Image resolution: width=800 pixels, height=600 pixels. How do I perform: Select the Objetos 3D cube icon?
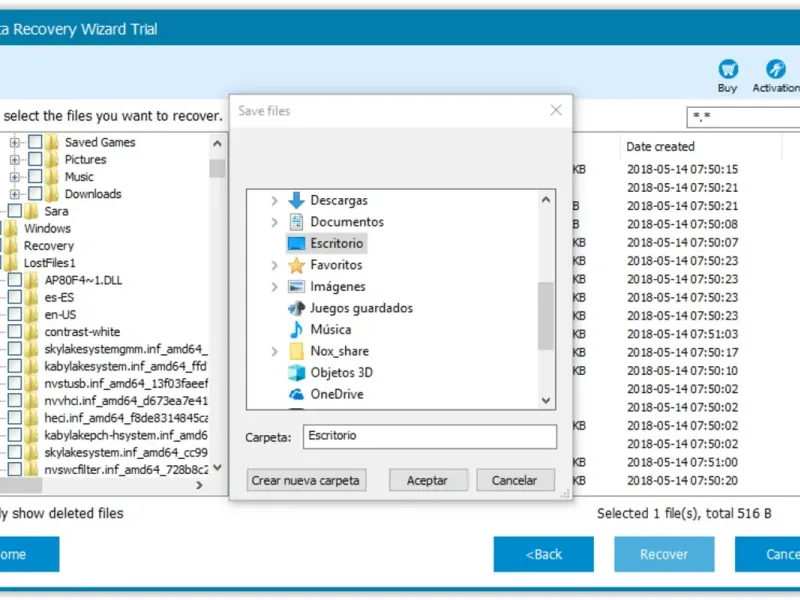296,373
